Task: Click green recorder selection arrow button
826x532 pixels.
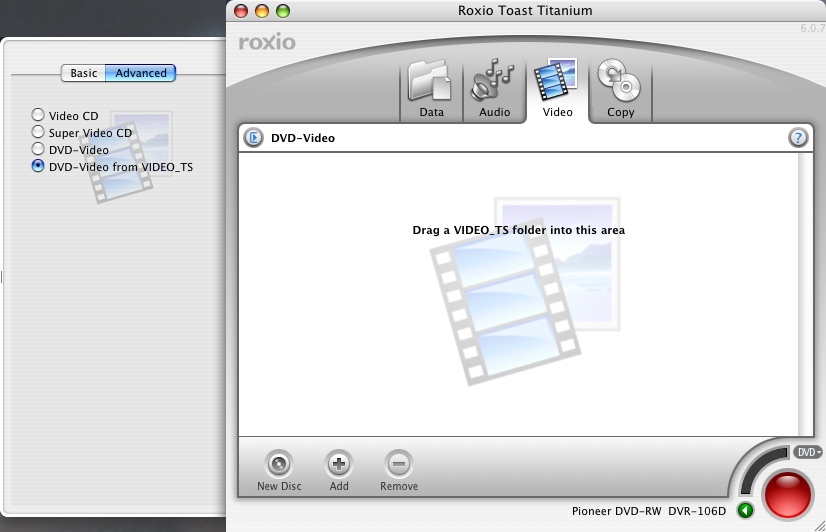Action: pos(745,510)
